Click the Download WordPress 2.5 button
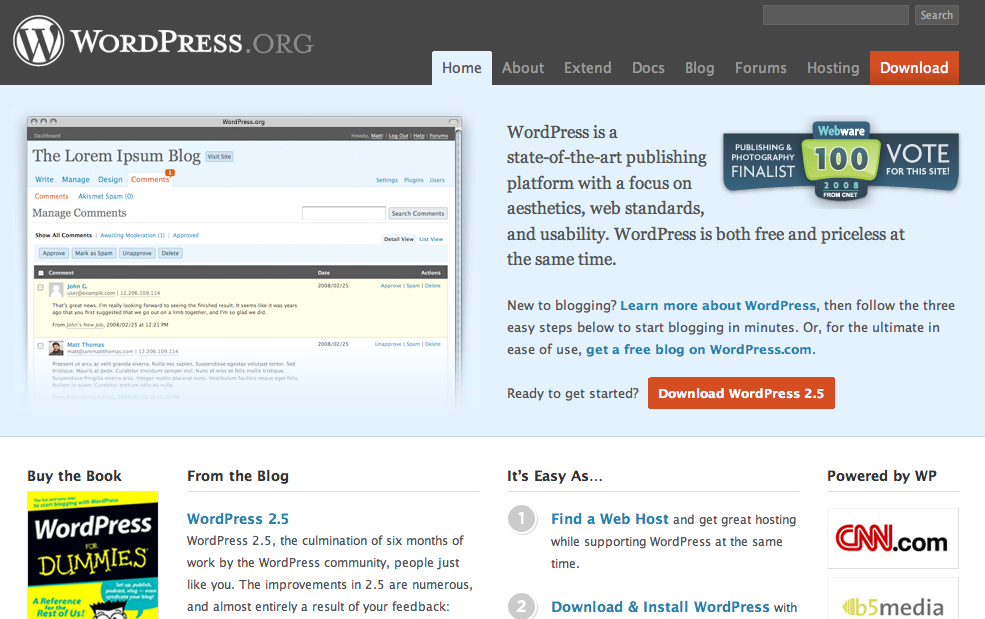Viewport: 985px width, 619px height. 740,393
